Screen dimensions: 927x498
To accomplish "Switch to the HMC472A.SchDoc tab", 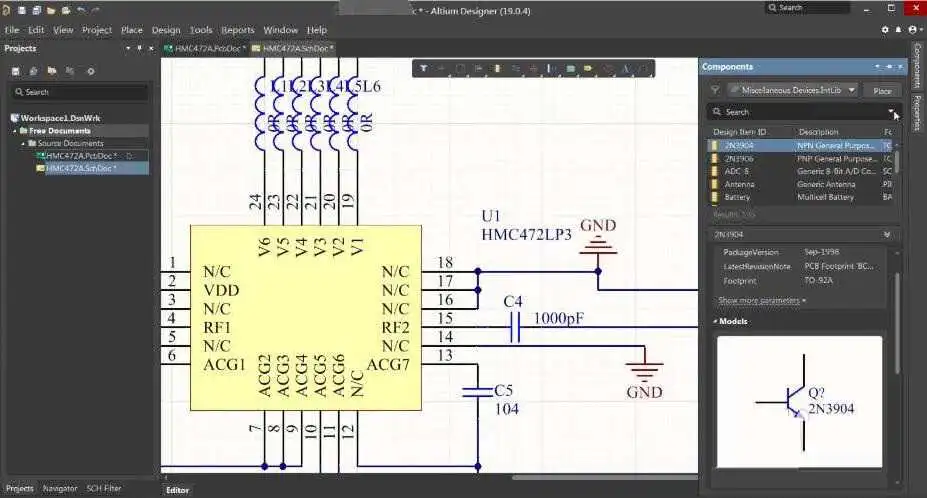I will click(293, 48).
